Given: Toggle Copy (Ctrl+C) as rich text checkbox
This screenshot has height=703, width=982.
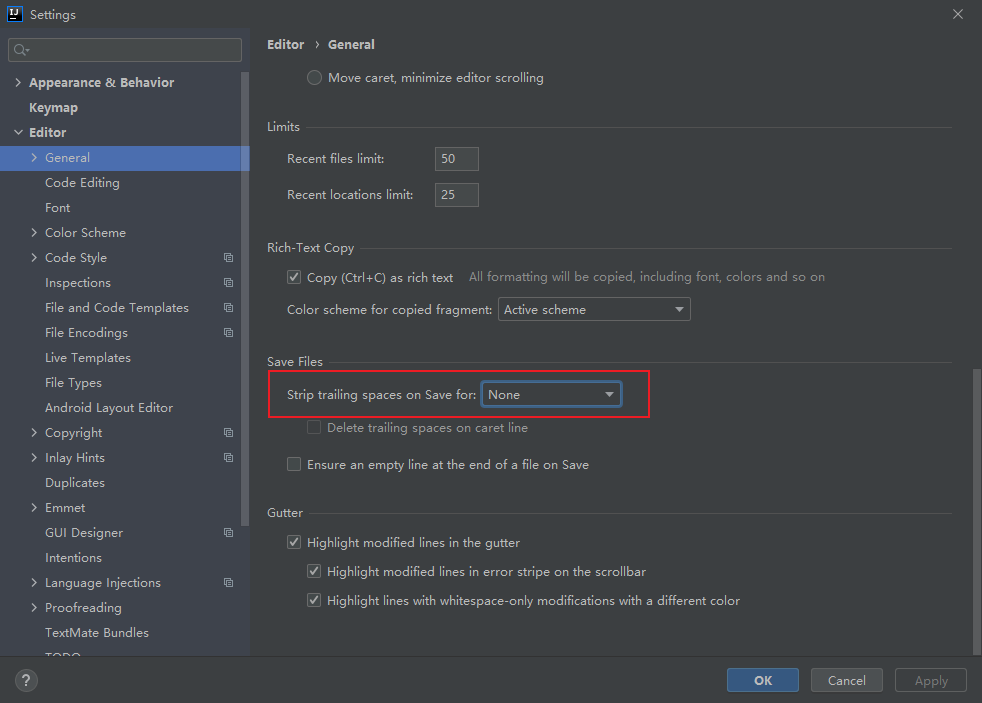Looking at the screenshot, I should [x=294, y=277].
